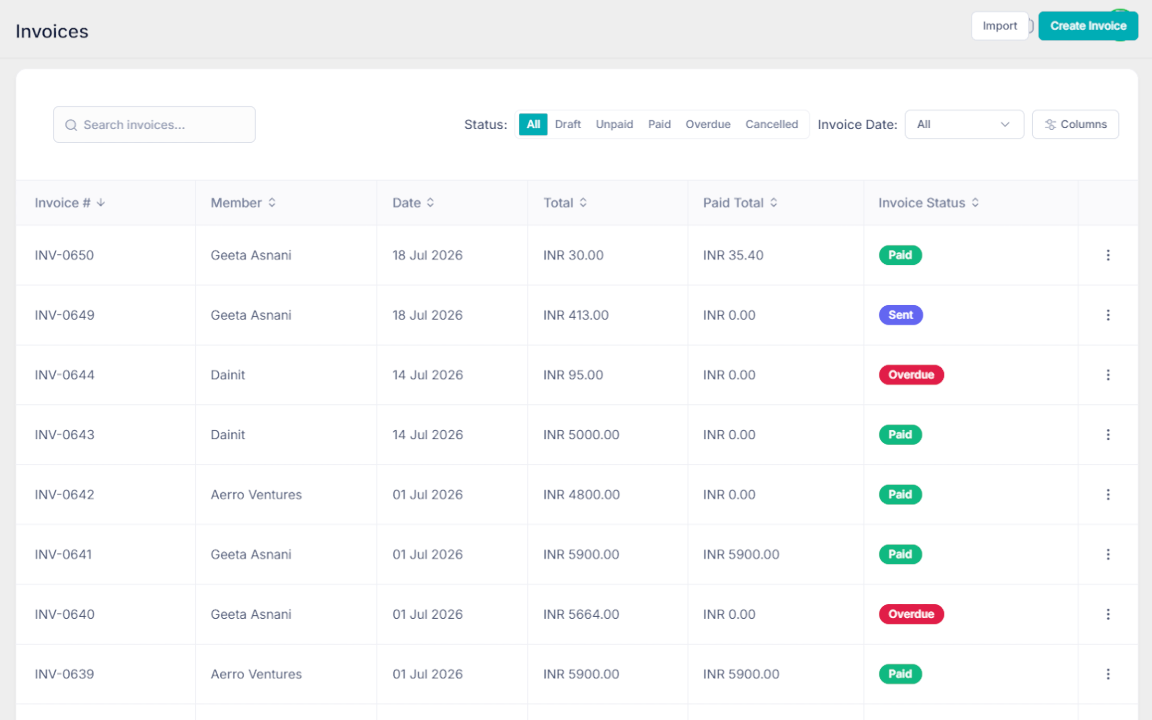1152x720 pixels.
Task: Open the actions menu for INV-0650
Action: tap(1108, 255)
